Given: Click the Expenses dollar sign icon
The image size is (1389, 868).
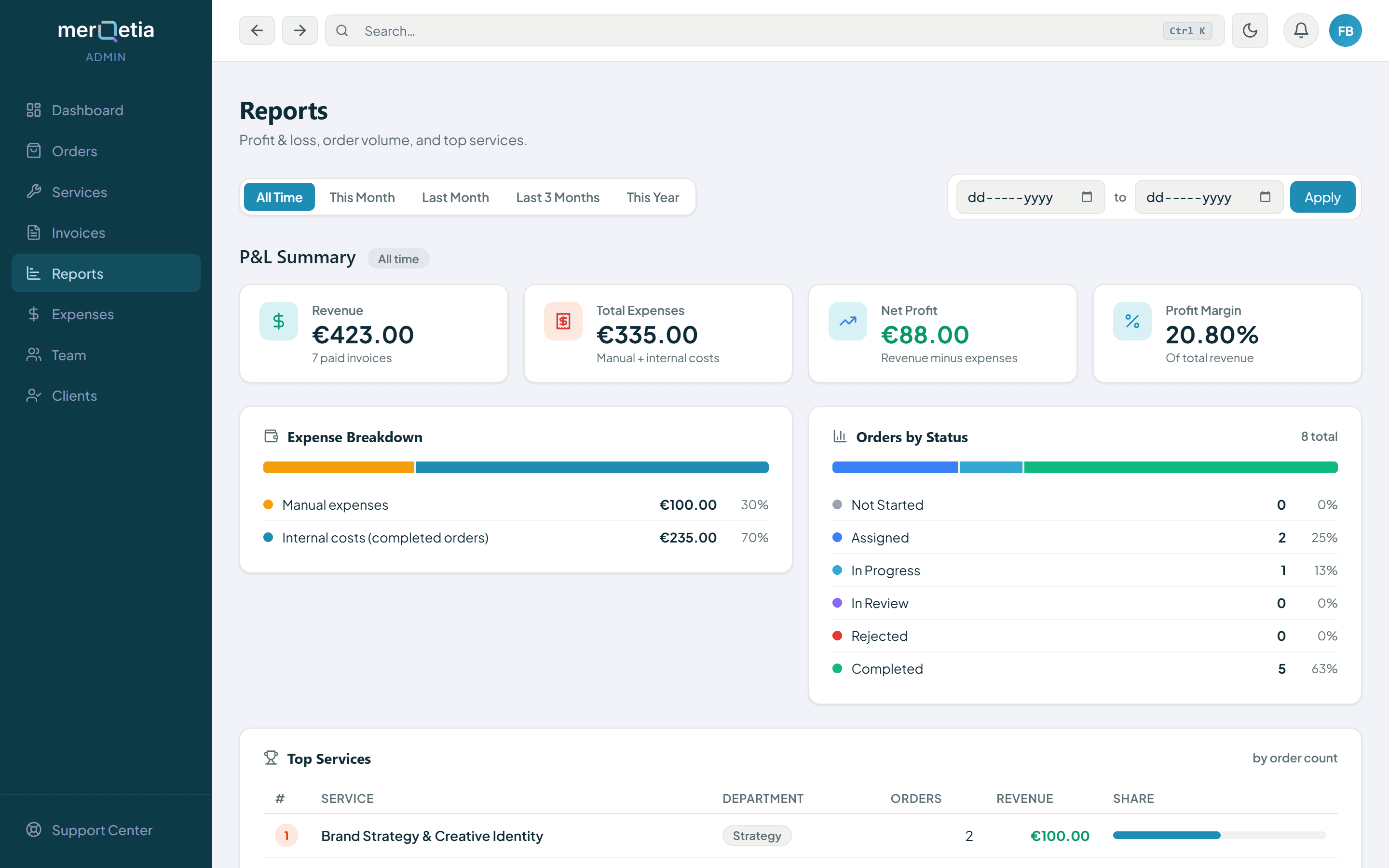Looking at the screenshot, I should click(34, 314).
